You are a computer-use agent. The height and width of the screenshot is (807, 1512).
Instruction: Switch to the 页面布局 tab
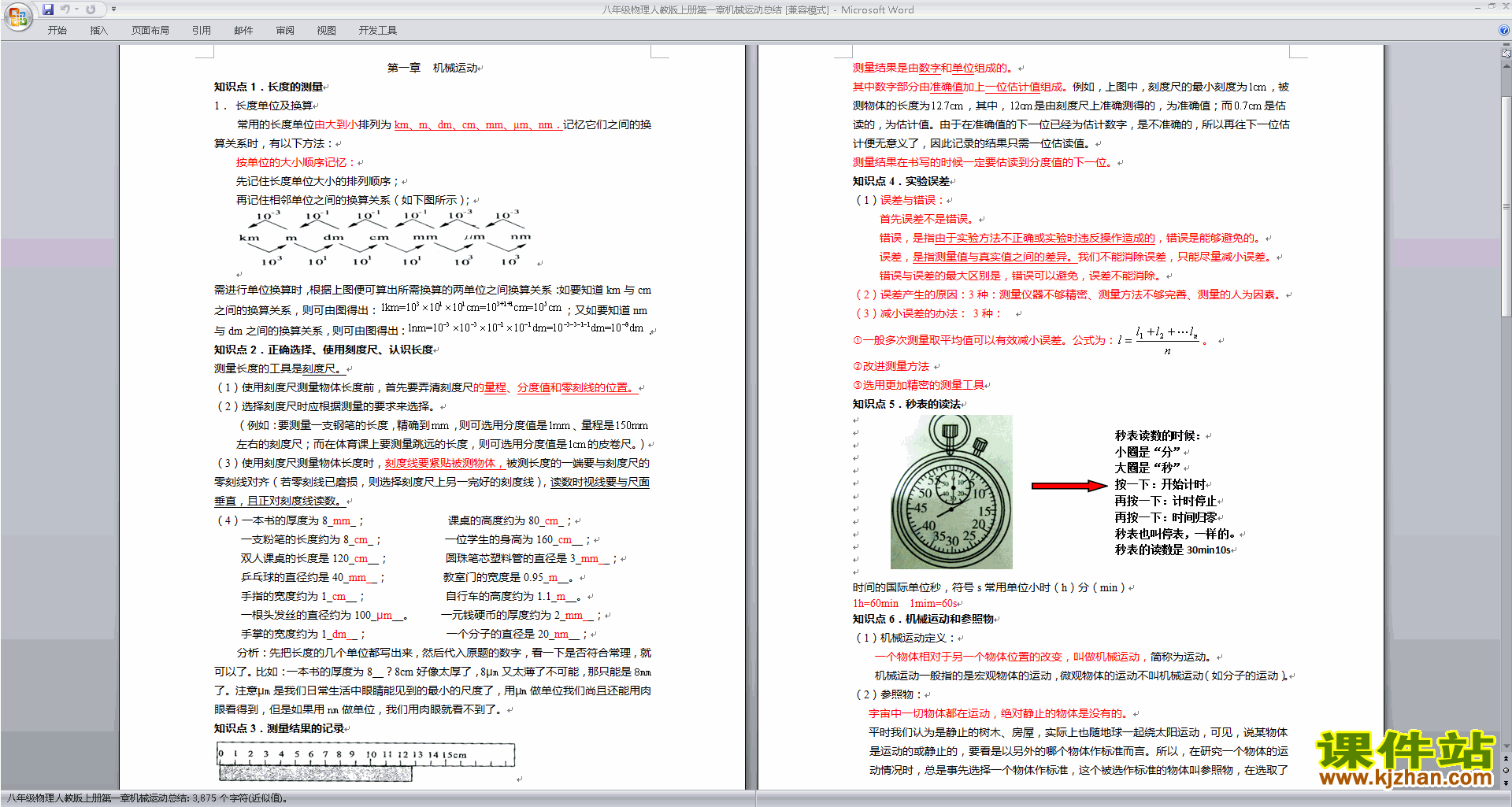(x=150, y=31)
